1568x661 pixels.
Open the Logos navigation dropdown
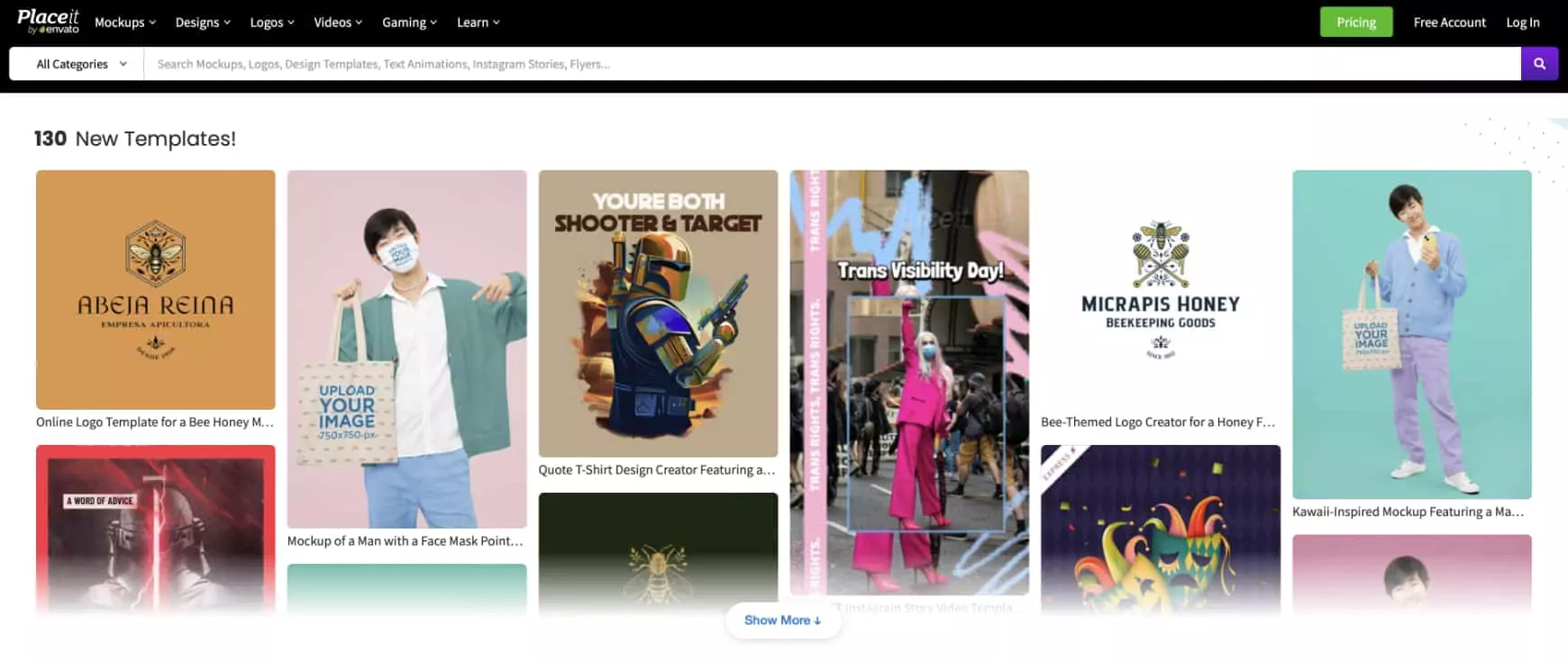pyautogui.click(x=272, y=23)
